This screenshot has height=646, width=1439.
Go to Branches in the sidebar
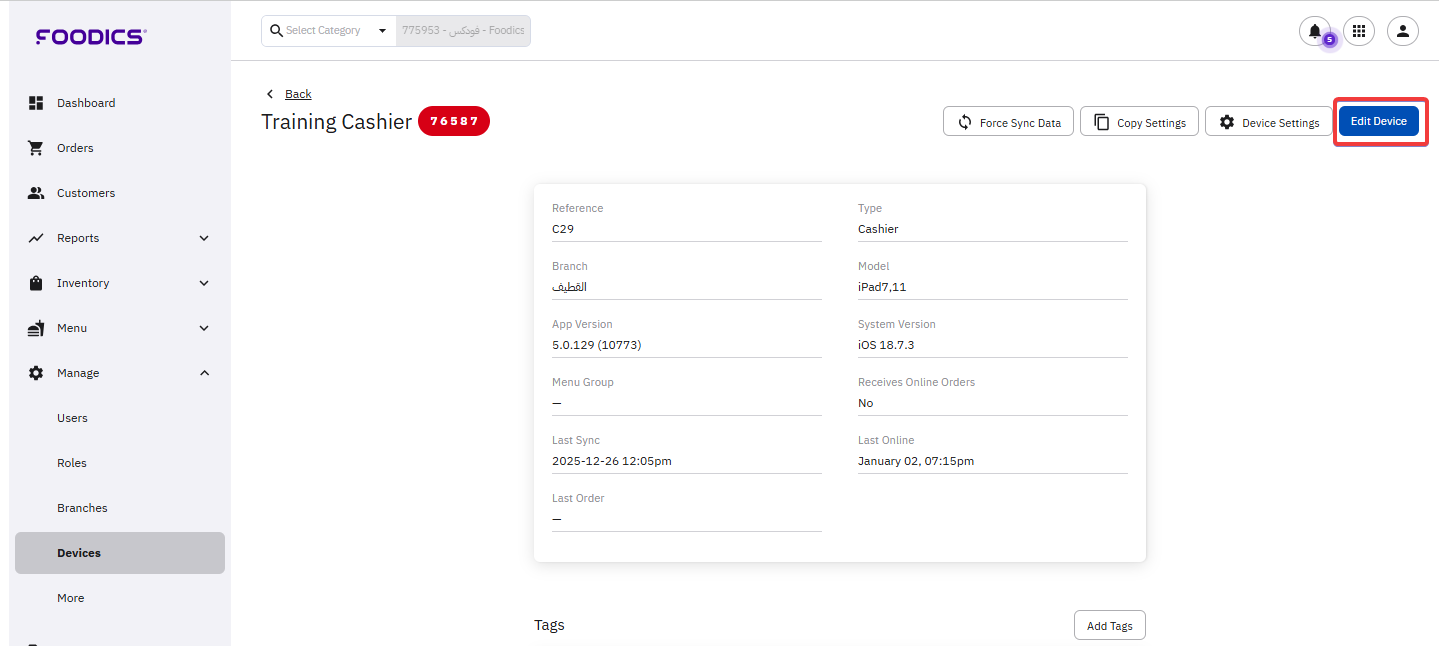82,508
